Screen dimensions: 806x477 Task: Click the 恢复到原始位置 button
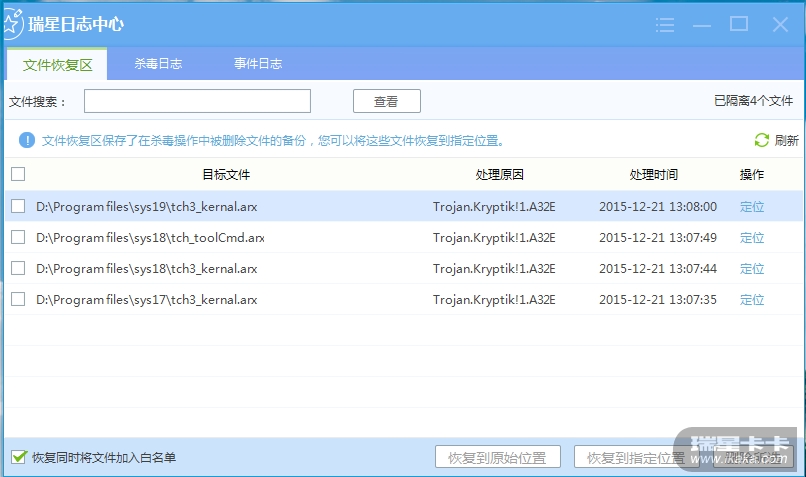(x=498, y=457)
